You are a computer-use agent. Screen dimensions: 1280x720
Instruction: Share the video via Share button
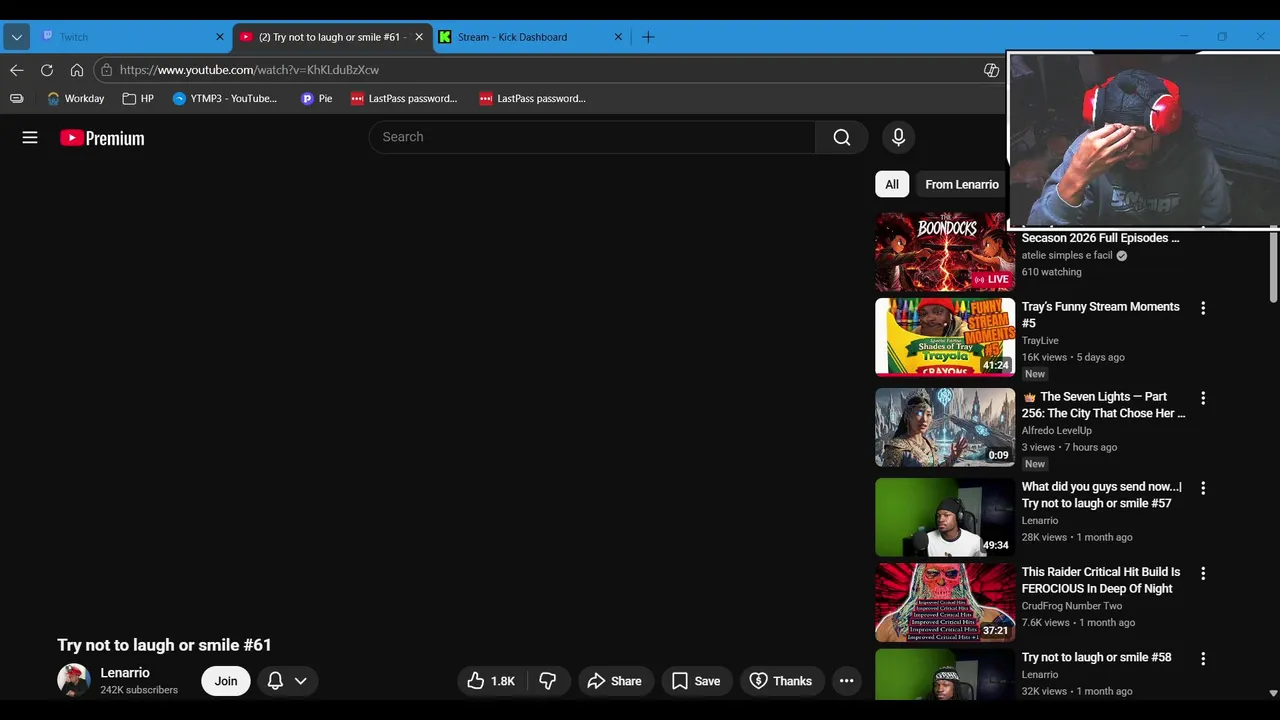pos(615,681)
